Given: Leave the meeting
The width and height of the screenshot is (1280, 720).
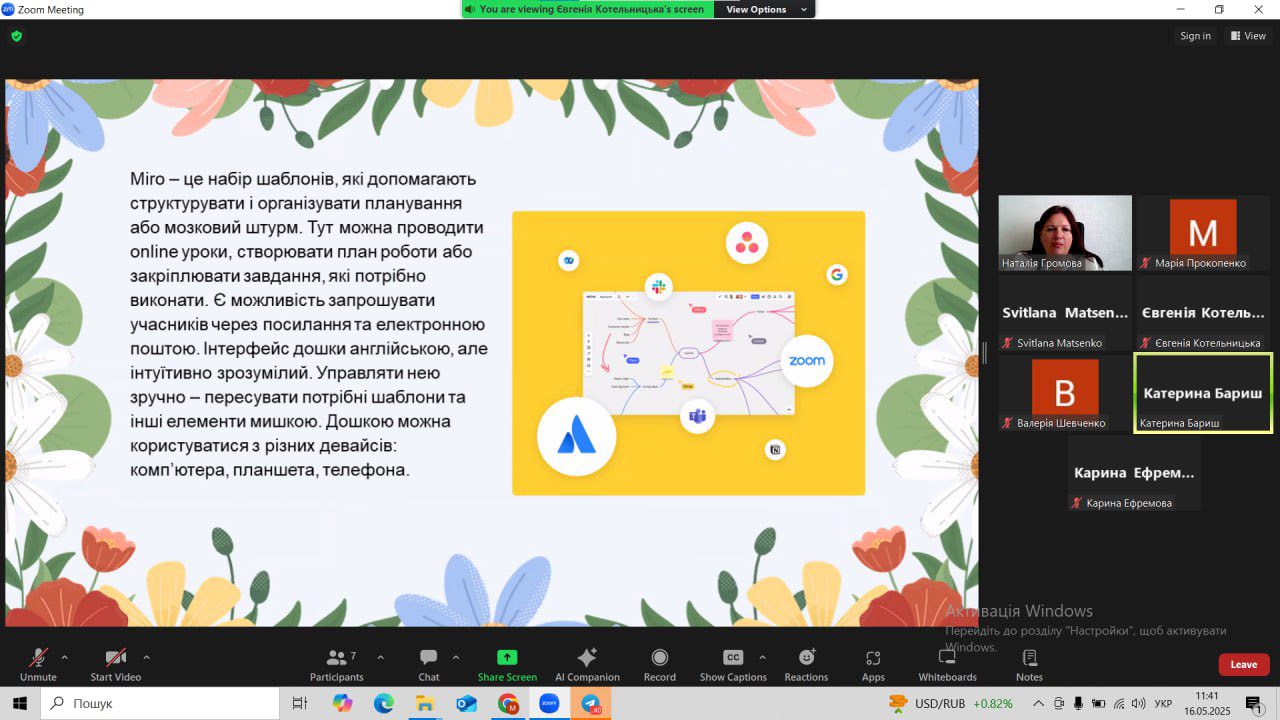Looking at the screenshot, I should click(x=1244, y=664).
